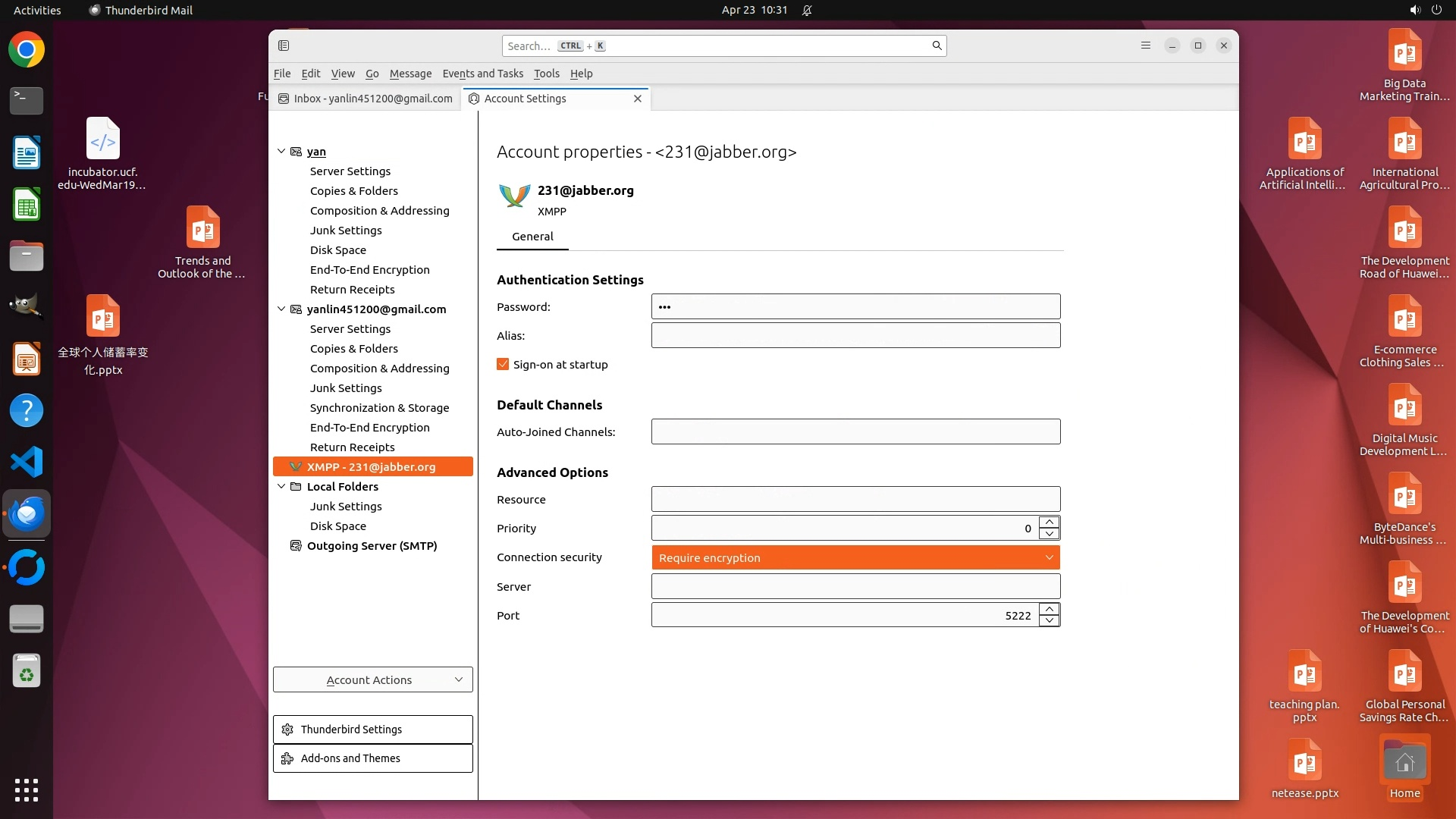Collapse the Local Folders tree
Viewport: 1456px width, 819px height.
pos(281,487)
